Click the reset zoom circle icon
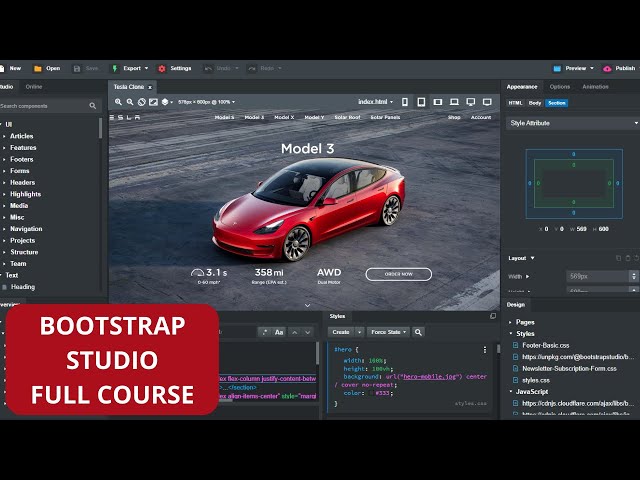 pos(142,102)
